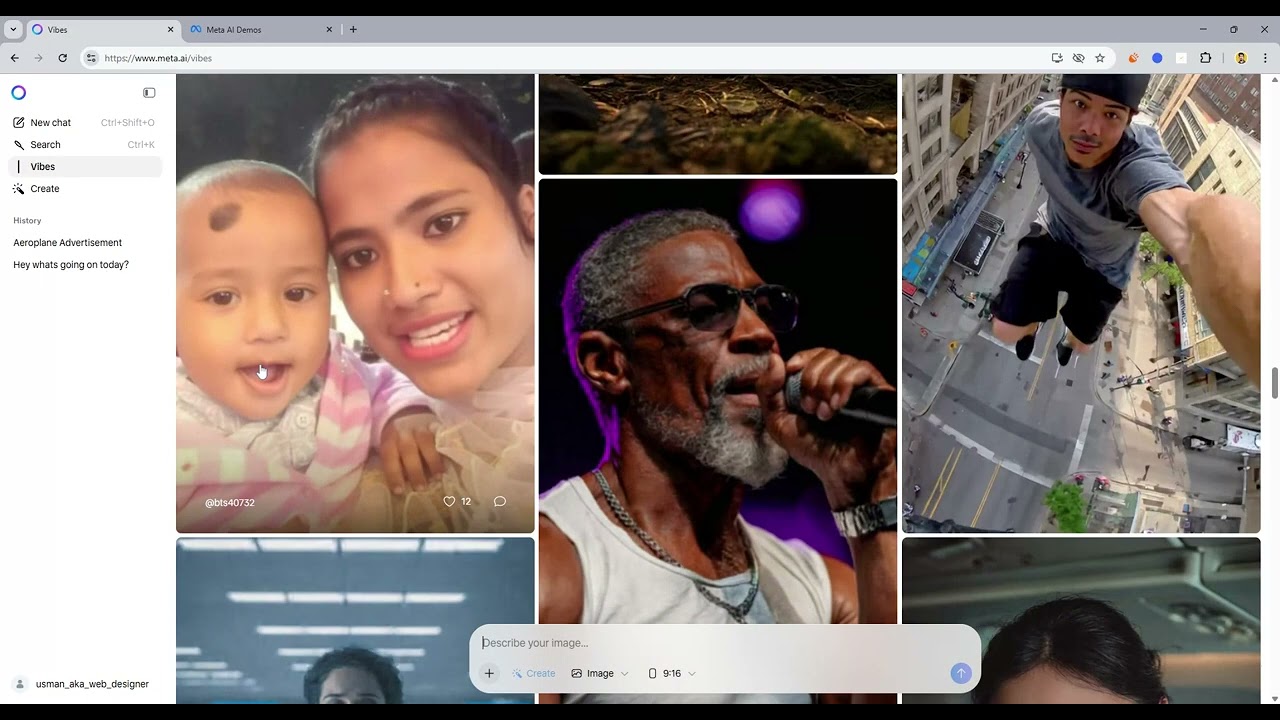This screenshot has height=720, width=1280.
Task: Click the install app icon in address bar
Action: click(x=1057, y=58)
